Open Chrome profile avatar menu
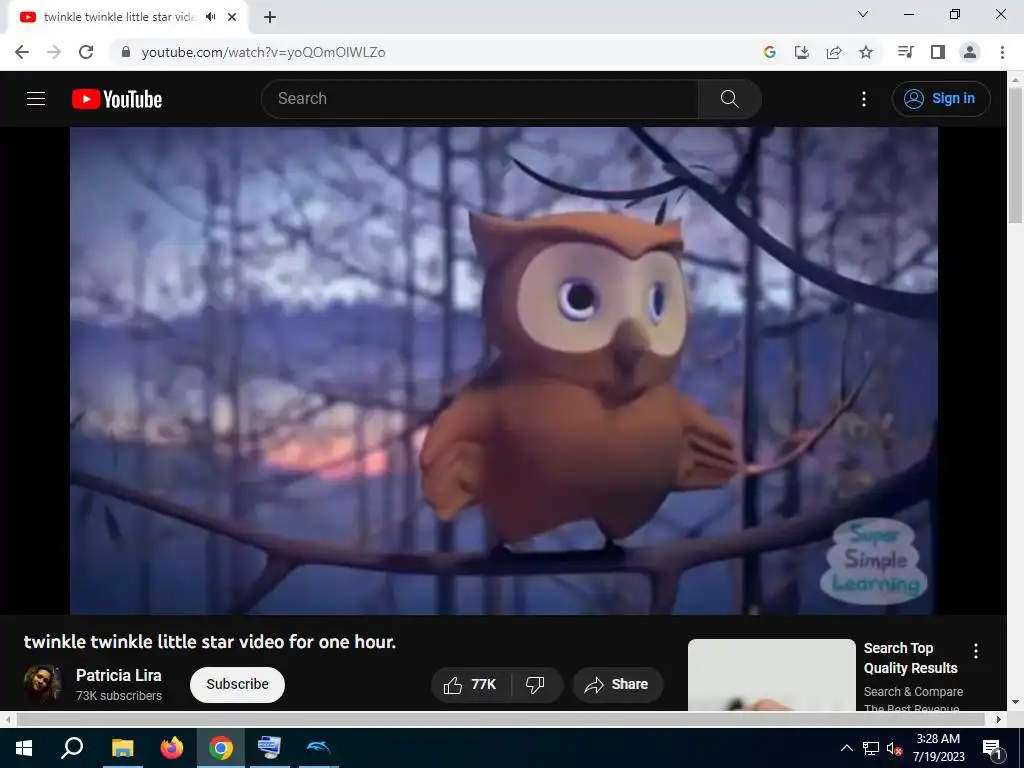1024x768 pixels. coord(970,52)
